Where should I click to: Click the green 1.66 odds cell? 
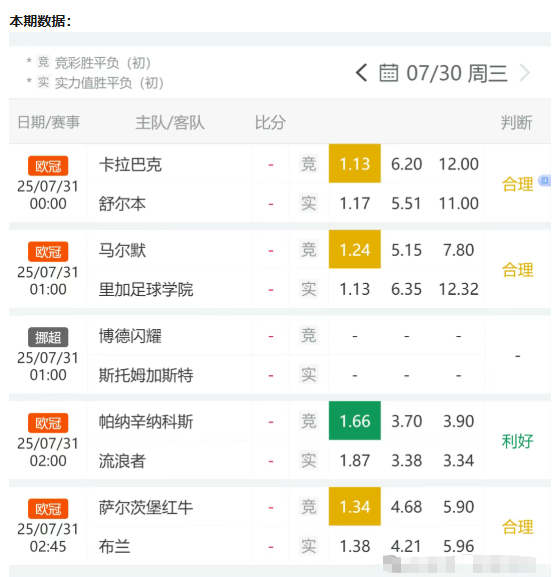pos(355,421)
